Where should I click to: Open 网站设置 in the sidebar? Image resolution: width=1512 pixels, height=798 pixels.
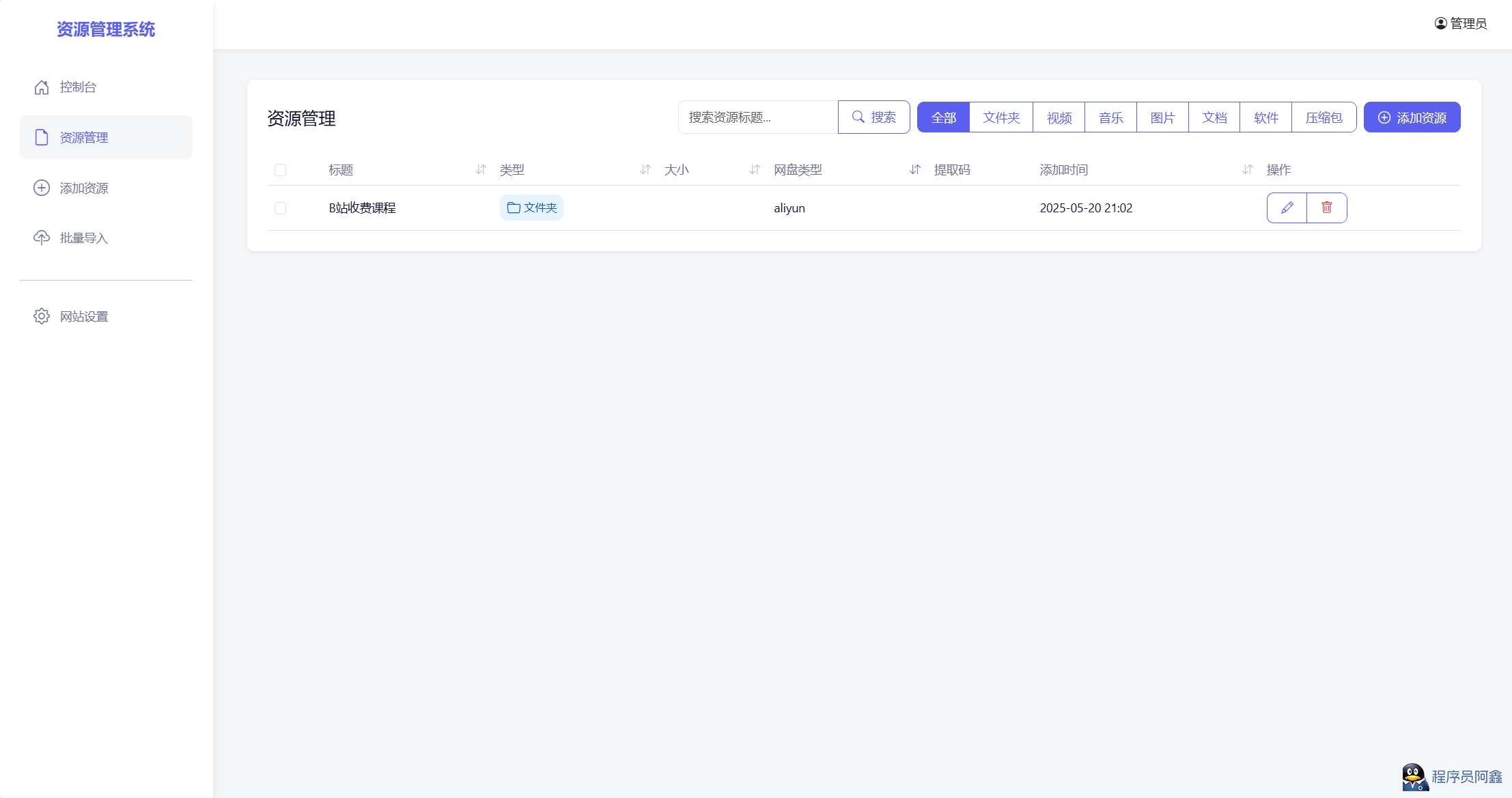click(x=106, y=316)
